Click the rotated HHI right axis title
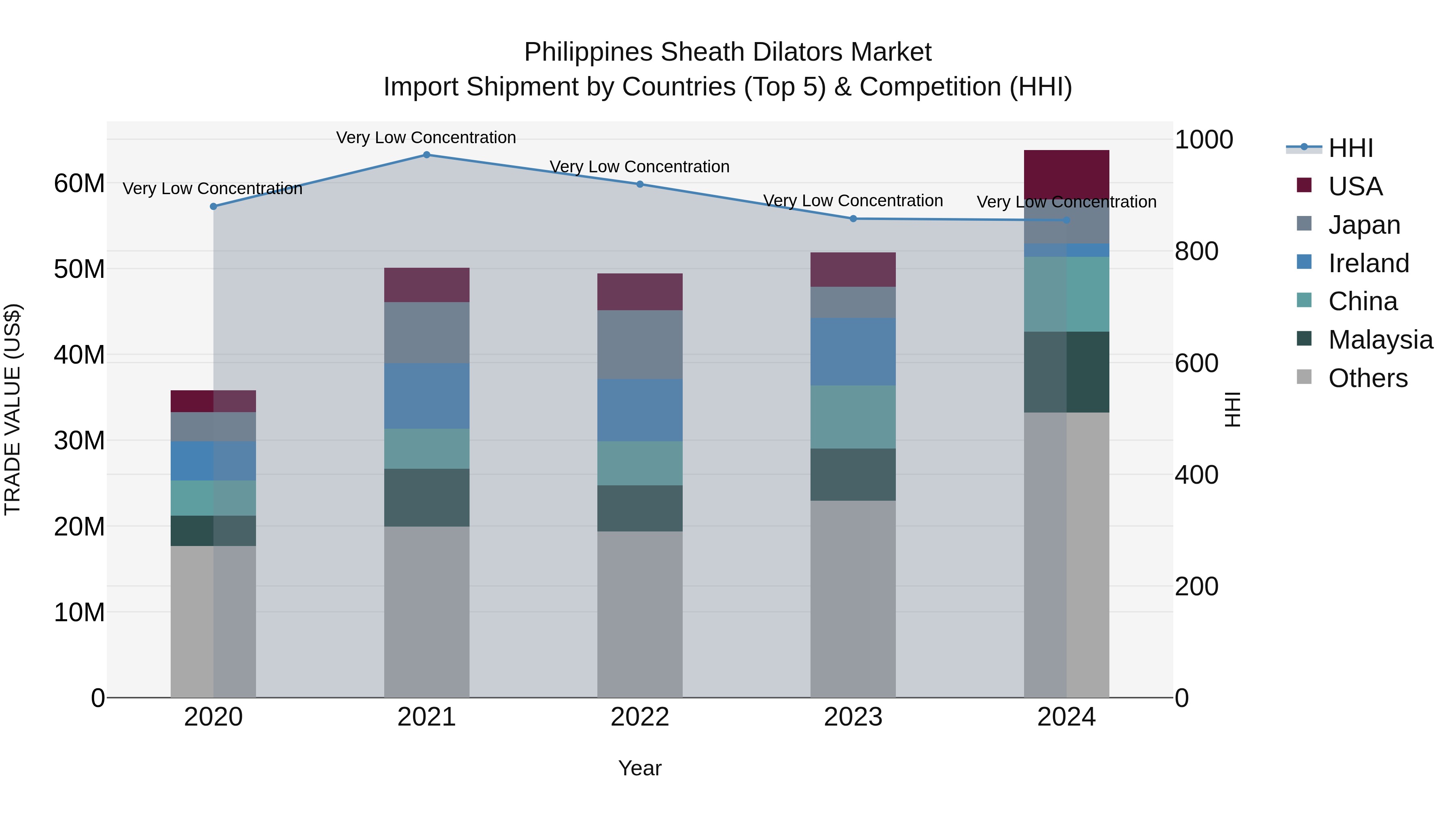The width and height of the screenshot is (1456, 819). [x=1233, y=409]
